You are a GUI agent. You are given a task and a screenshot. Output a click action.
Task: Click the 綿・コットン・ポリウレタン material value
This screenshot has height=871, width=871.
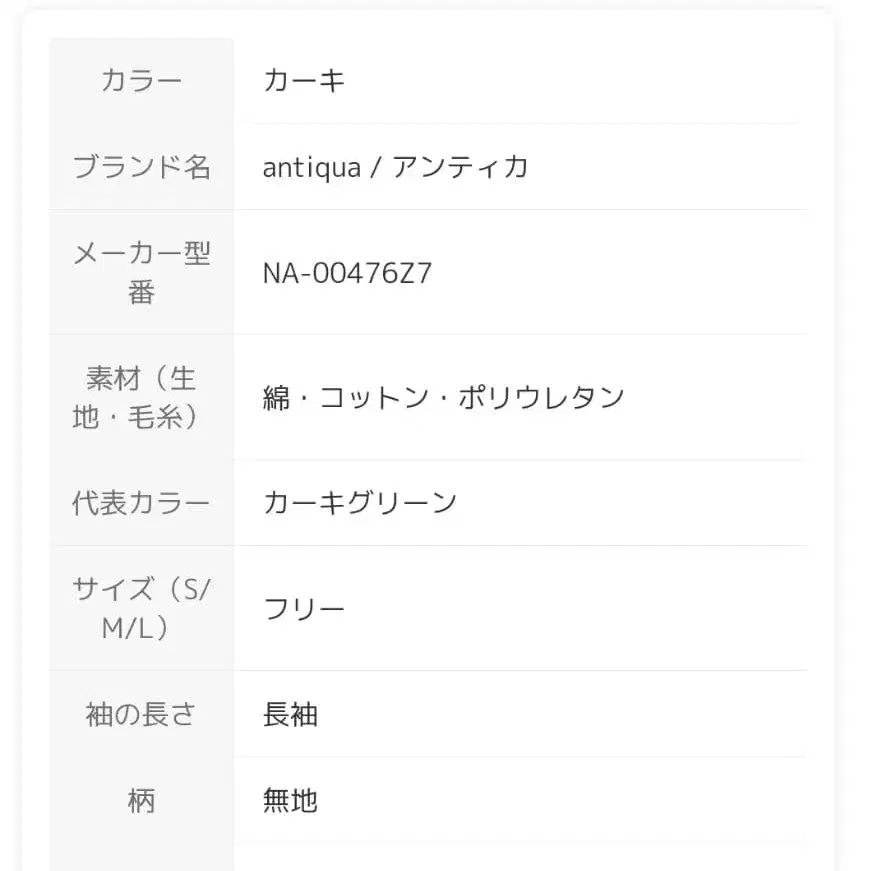coord(443,397)
